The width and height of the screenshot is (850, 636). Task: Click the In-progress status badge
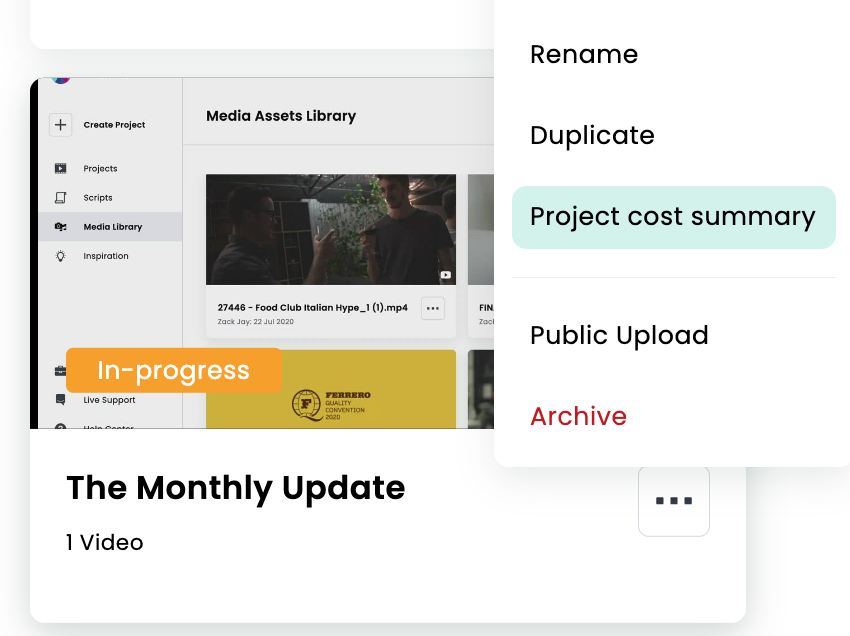pyautogui.click(x=173, y=370)
